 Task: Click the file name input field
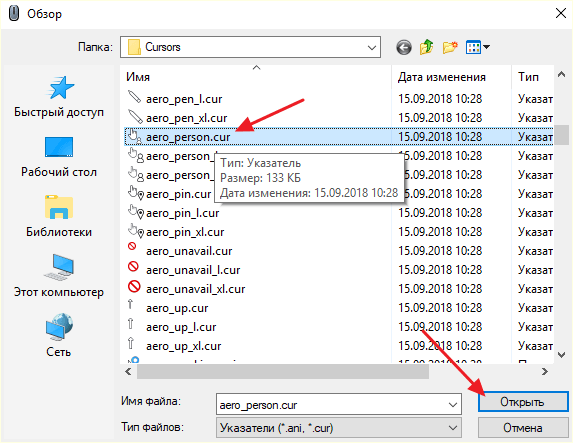[331, 405]
